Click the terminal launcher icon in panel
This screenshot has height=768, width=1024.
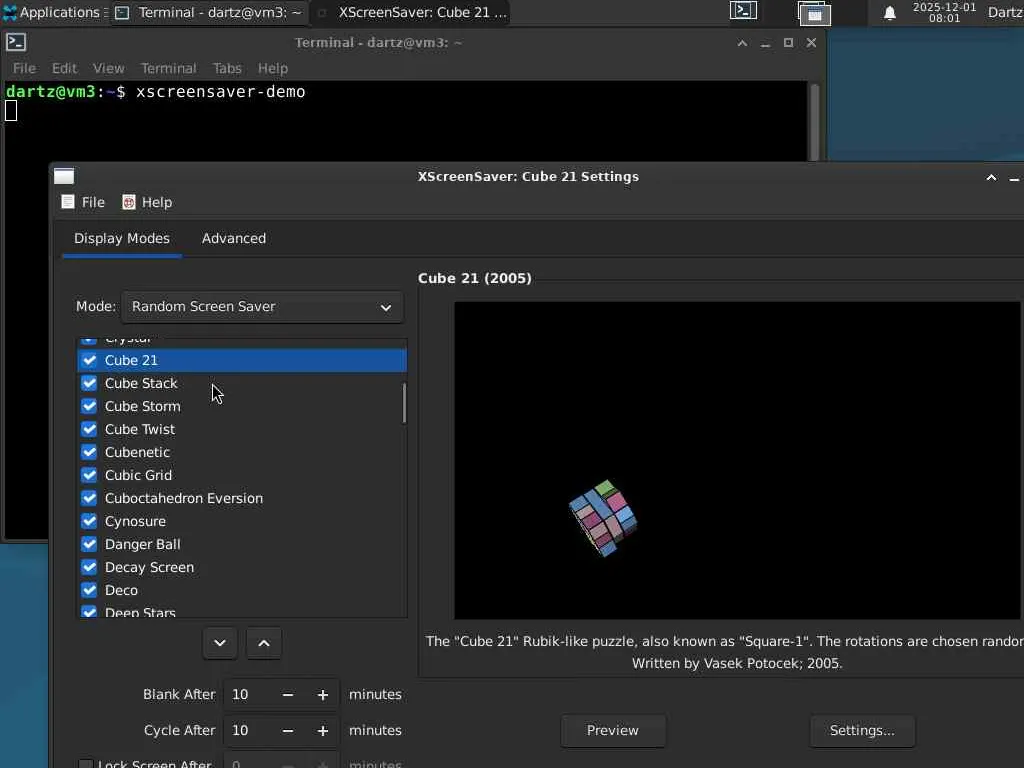(743, 10)
